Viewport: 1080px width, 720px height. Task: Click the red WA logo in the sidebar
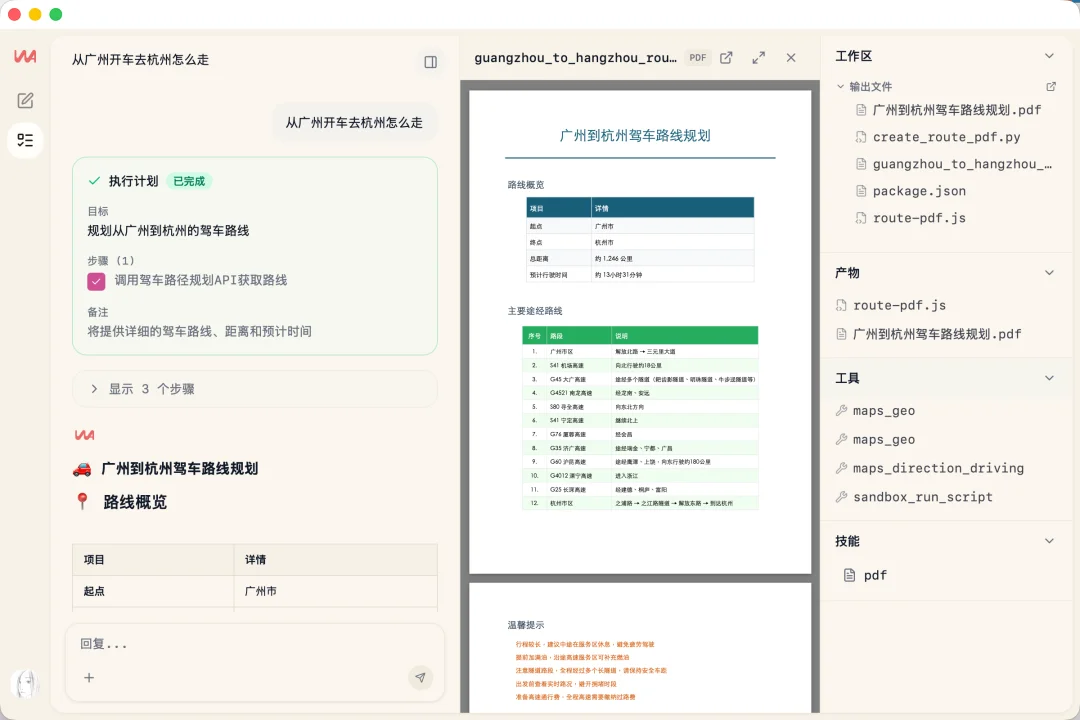(x=25, y=56)
